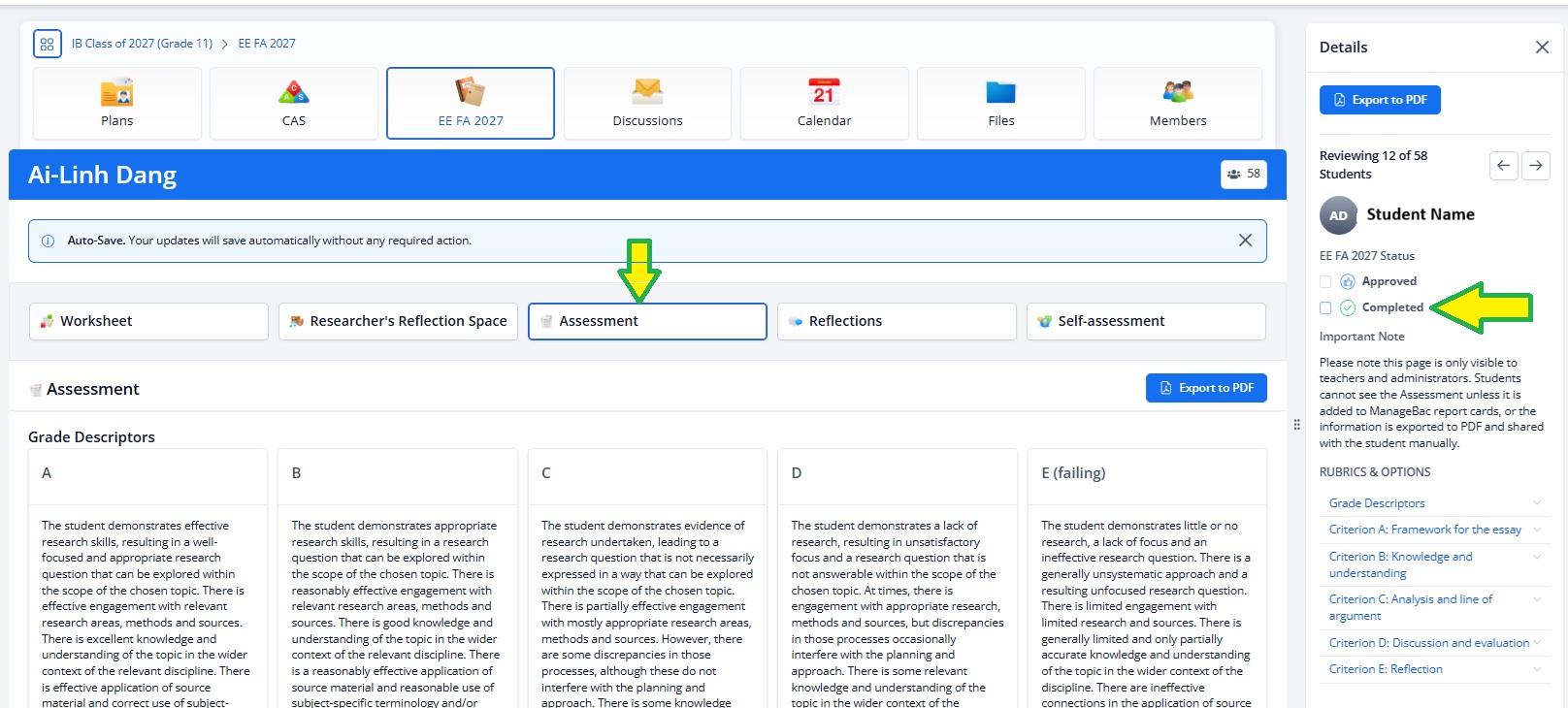Expand Criterion D: Discussion and evaluation
This screenshot has width=1568, height=708.
pyautogui.click(x=1434, y=643)
